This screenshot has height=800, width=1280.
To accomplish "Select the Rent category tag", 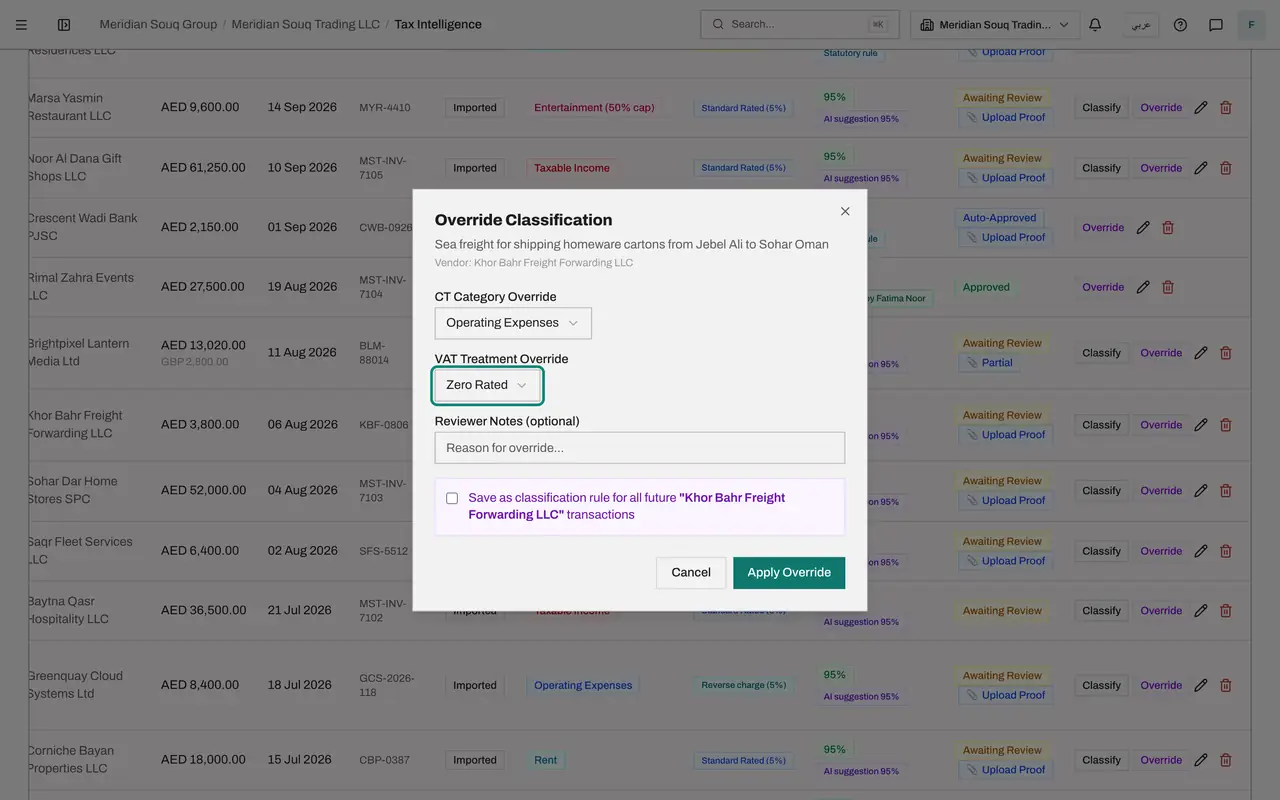I will pyautogui.click(x=545, y=760).
